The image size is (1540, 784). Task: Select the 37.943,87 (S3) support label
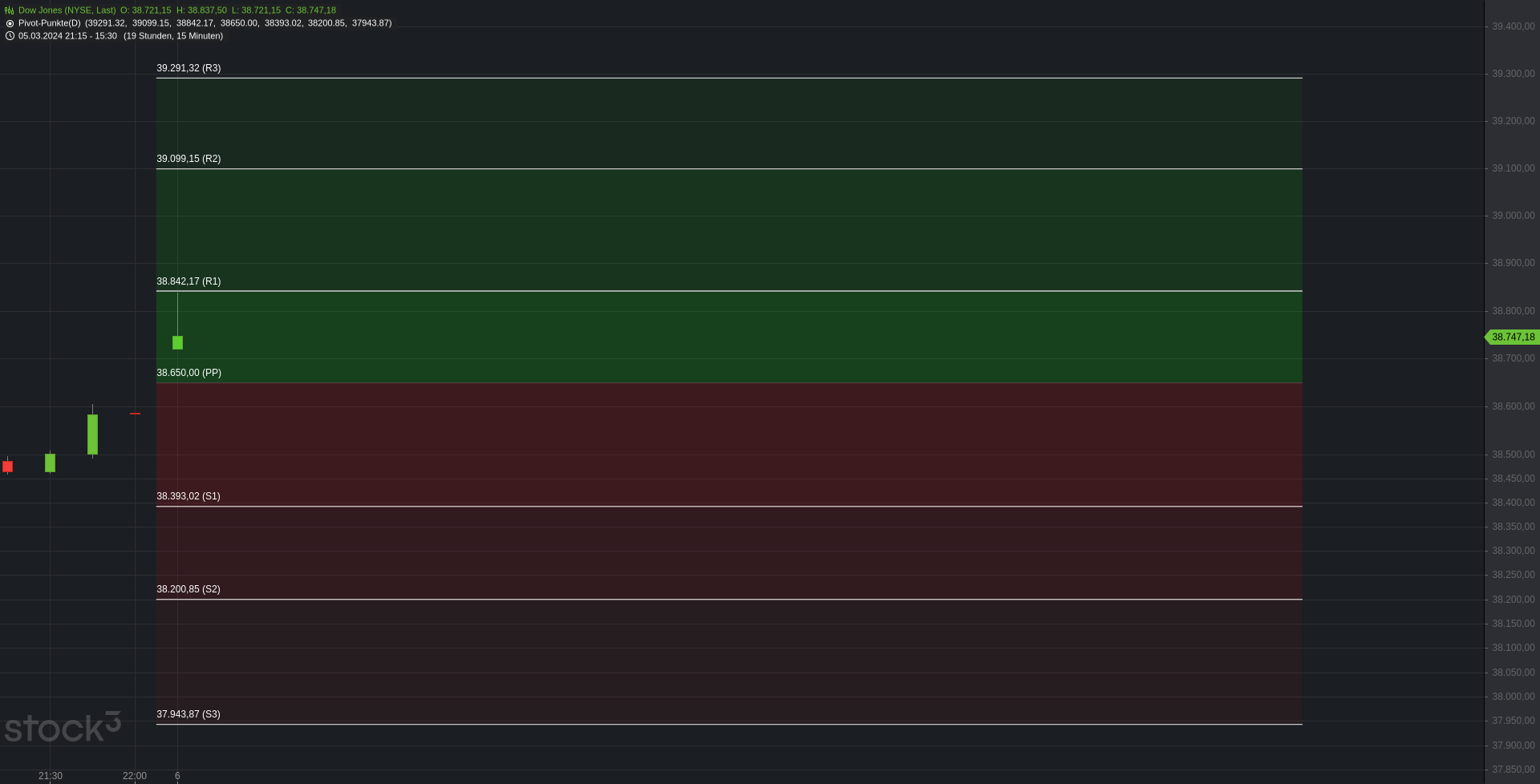pyautogui.click(x=188, y=714)
